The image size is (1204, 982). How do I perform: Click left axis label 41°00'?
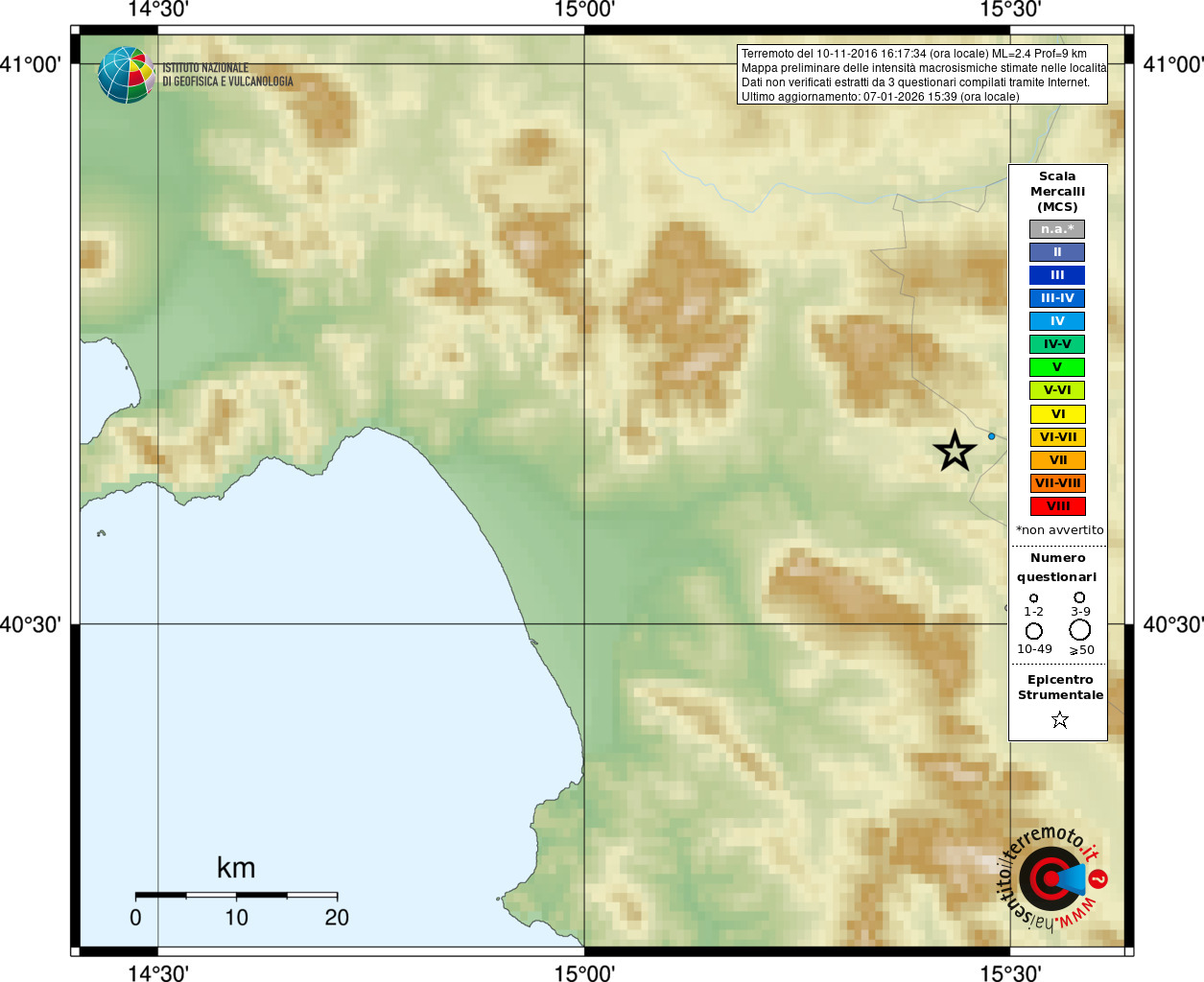[x=31, y=64]
